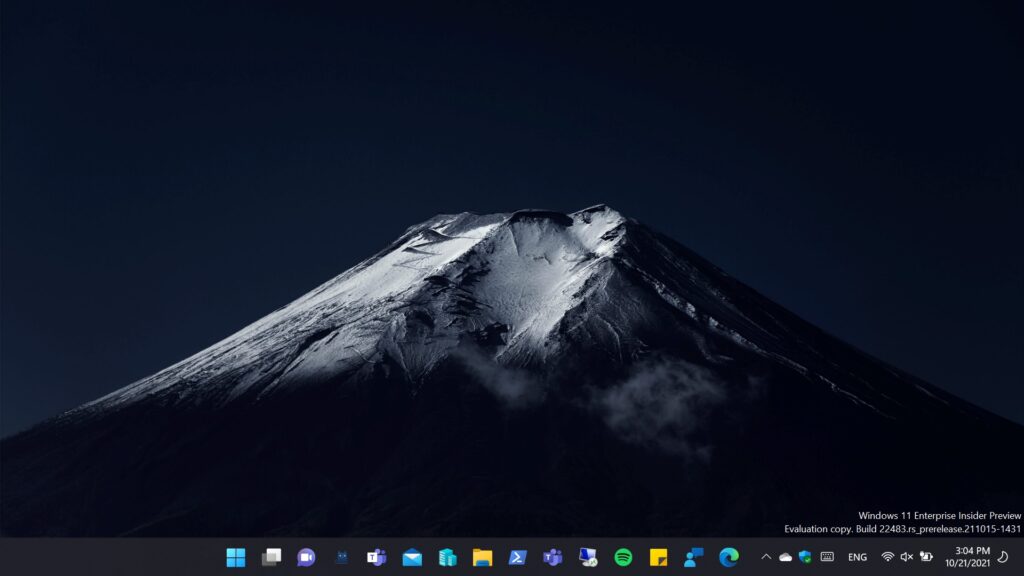
Task: Launch Spotify from the taskbar
Action: click(623, 557)
